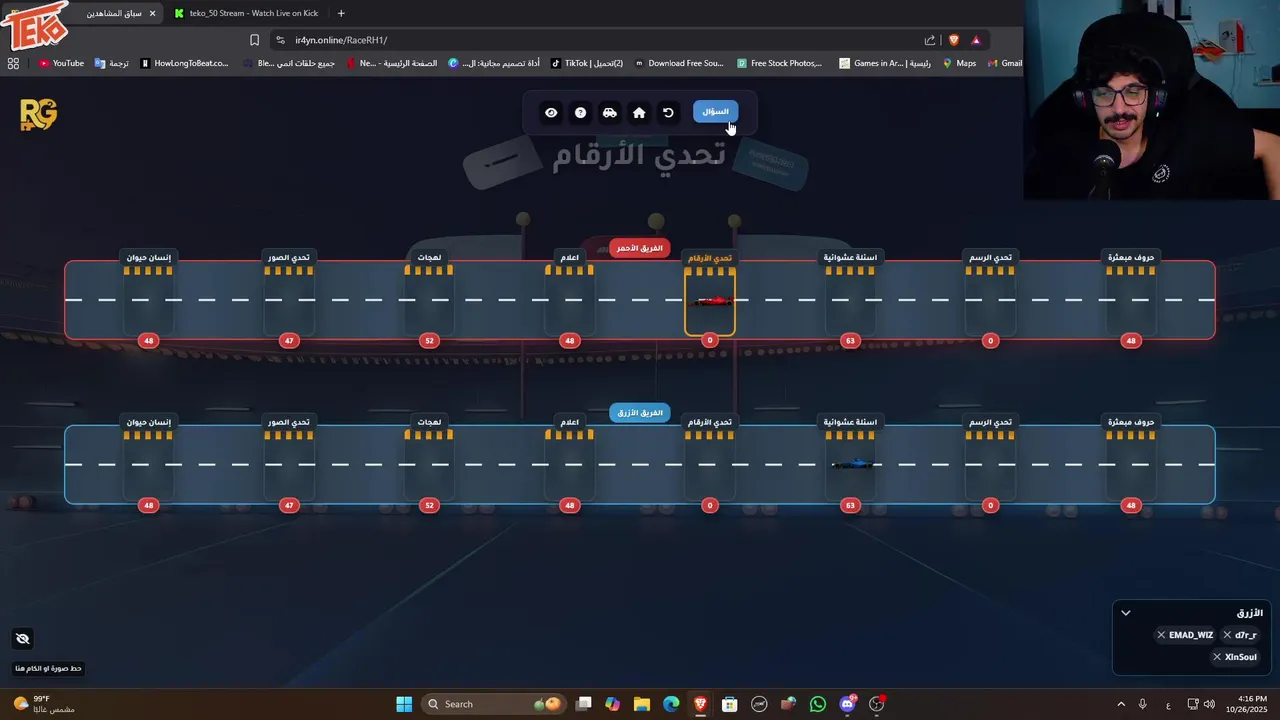Click the الفريق الأزرق team label

point(640,413)
